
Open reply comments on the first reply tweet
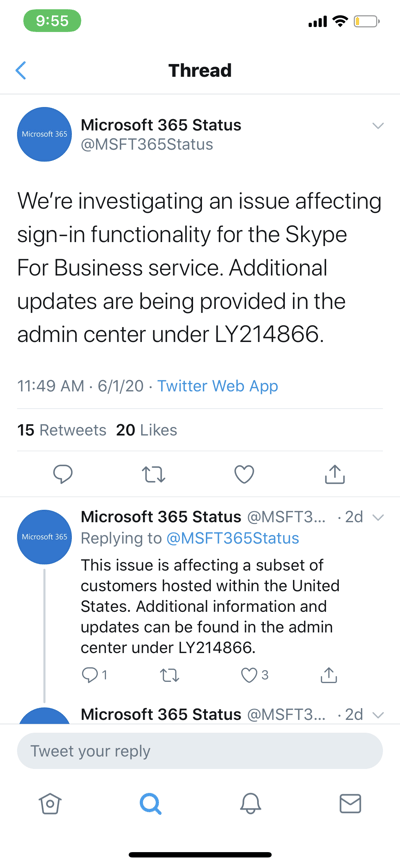[93, 675]
